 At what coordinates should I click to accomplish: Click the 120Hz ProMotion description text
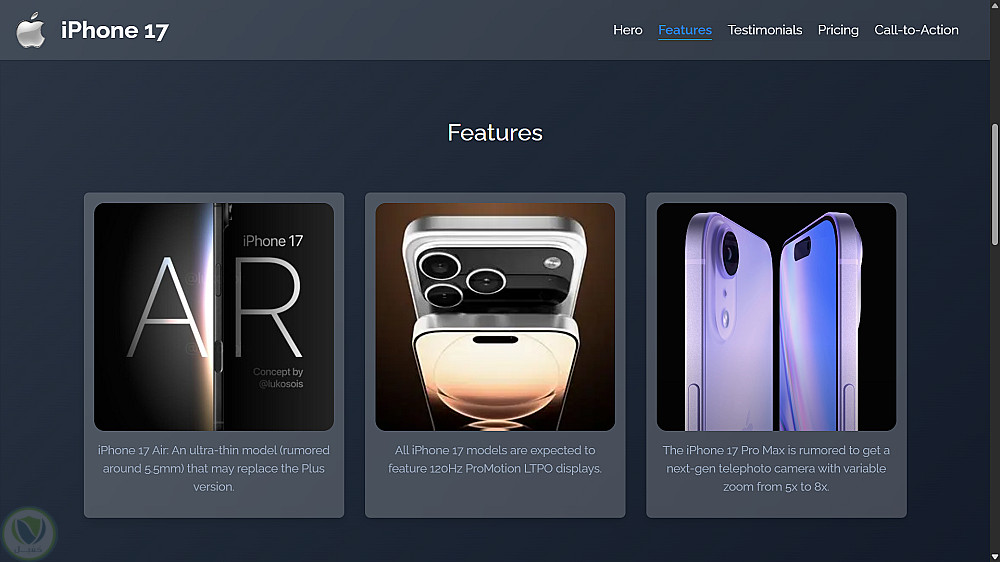[x=495, y=459]
